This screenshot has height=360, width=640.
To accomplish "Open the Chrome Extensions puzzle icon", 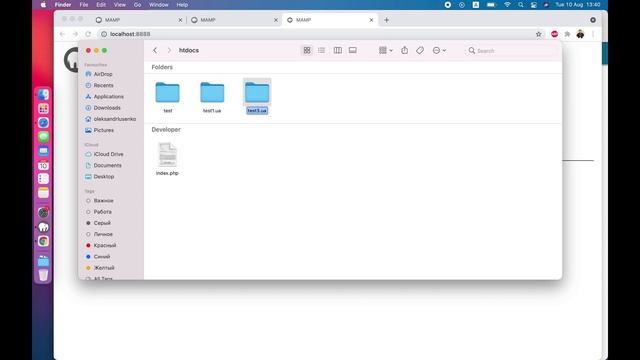I will point(567,34).
